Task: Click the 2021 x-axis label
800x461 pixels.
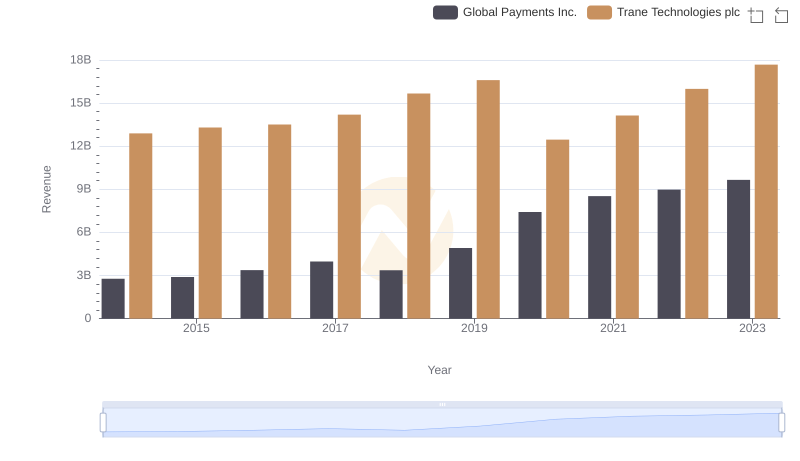Action: point(613,328)
